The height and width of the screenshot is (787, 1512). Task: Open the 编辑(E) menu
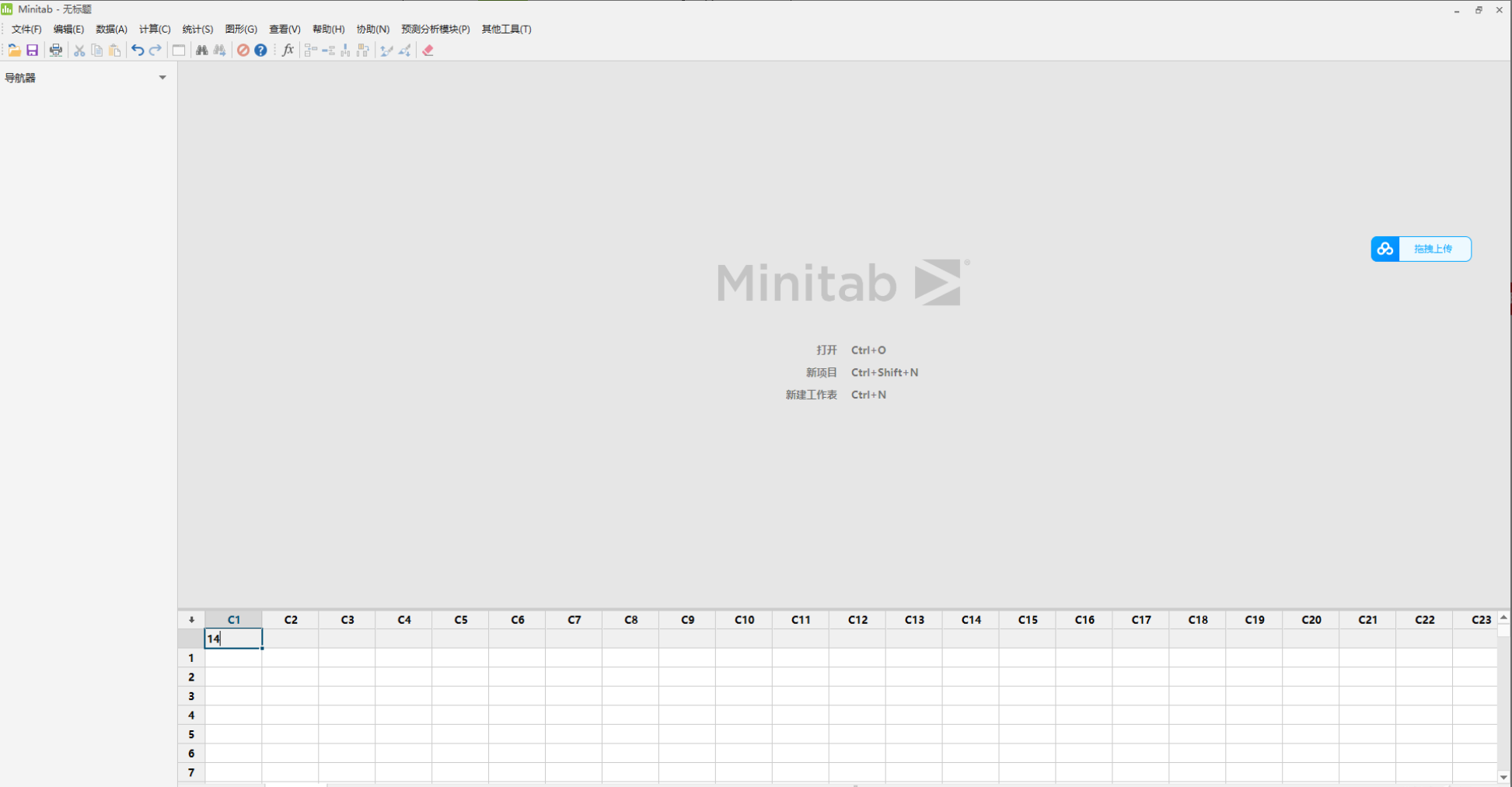[x=68, y=30]
